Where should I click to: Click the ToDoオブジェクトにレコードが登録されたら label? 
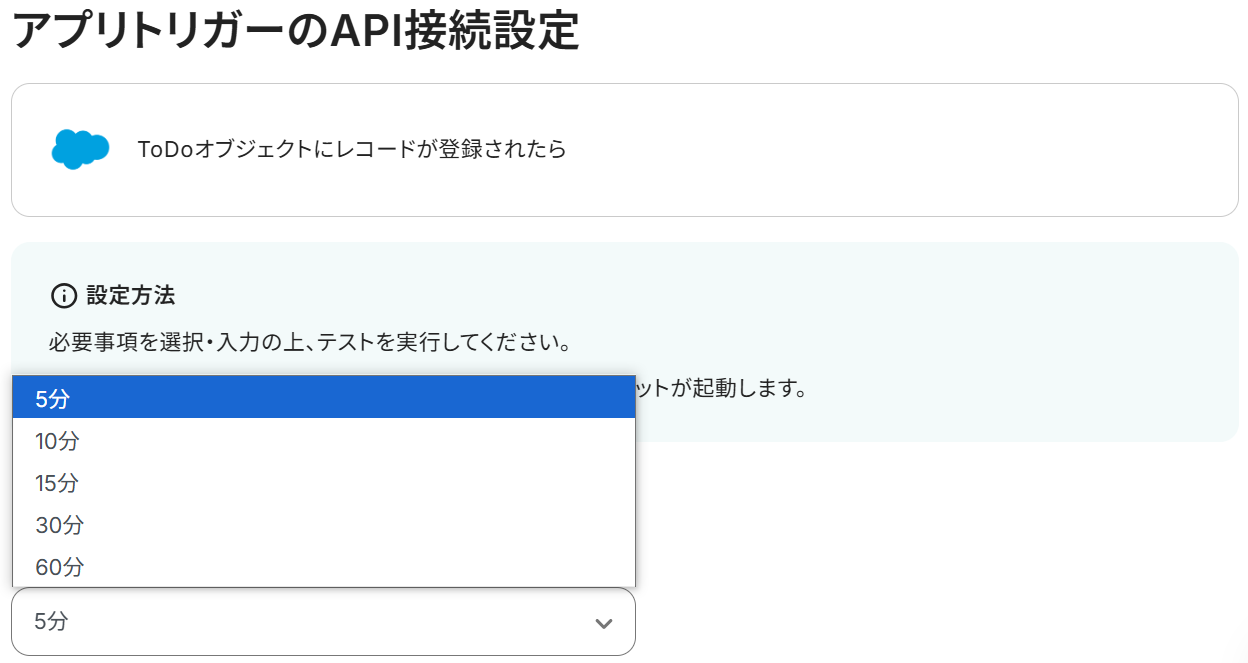click(352, 150)
